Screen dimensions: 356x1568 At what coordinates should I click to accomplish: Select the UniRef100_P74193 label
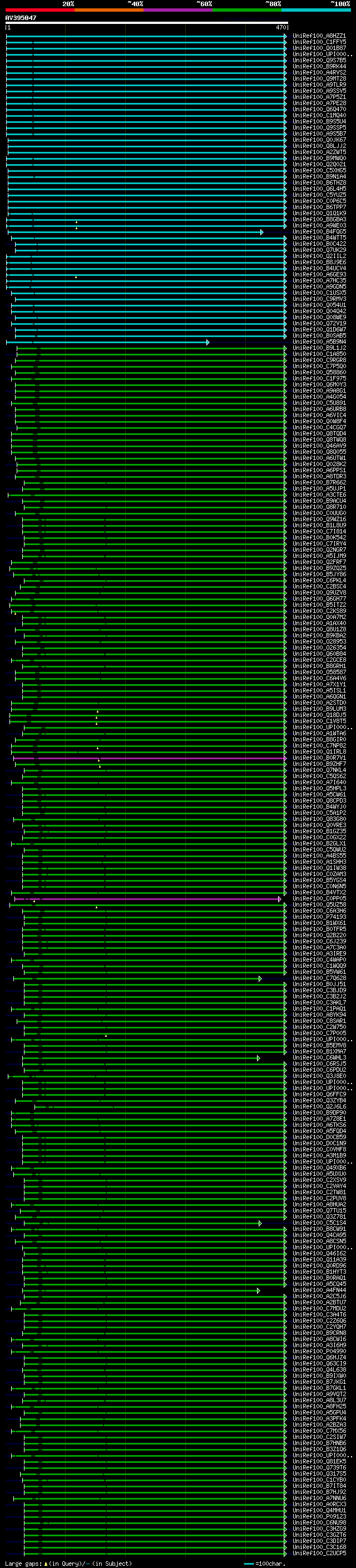319,917
